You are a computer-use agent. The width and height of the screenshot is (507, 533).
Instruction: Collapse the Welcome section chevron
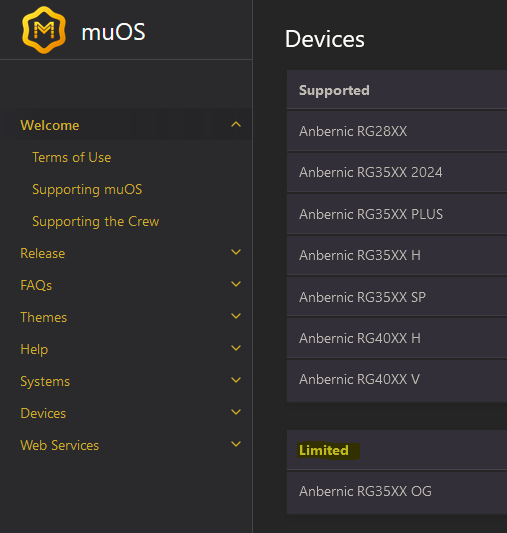click(x=236, y=125)
